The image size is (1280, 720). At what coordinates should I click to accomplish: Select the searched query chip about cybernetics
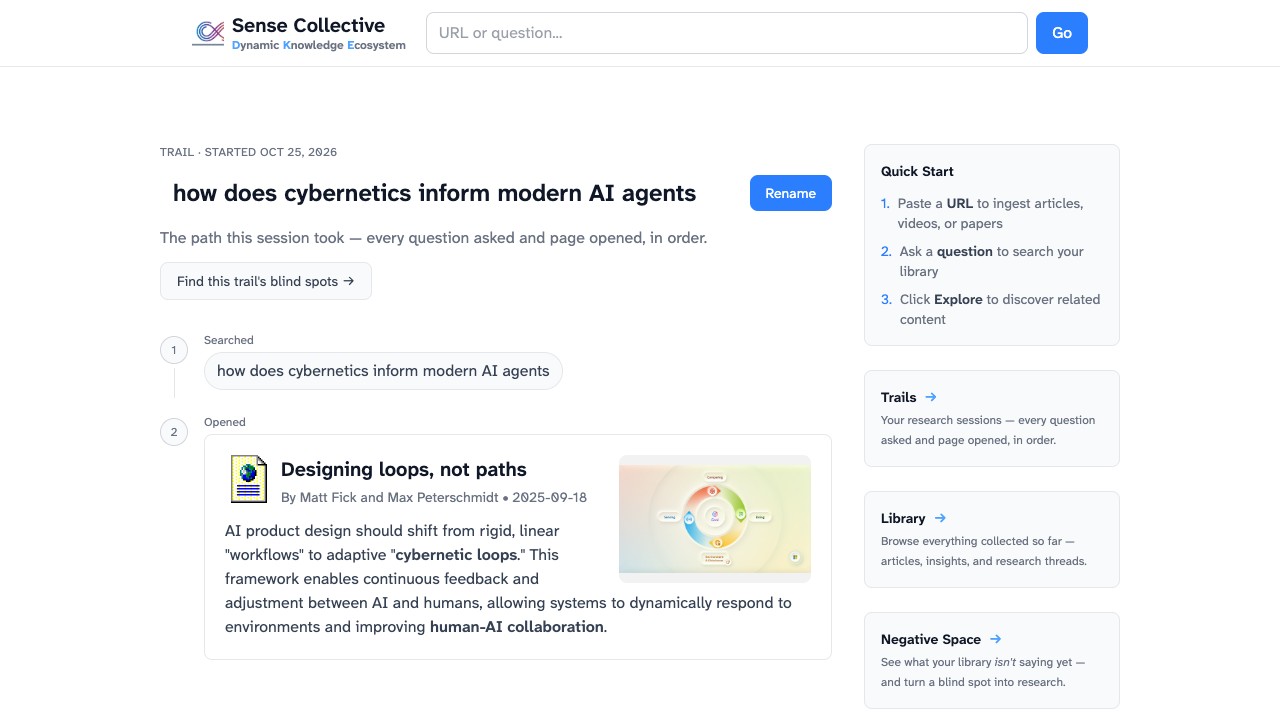383,371
